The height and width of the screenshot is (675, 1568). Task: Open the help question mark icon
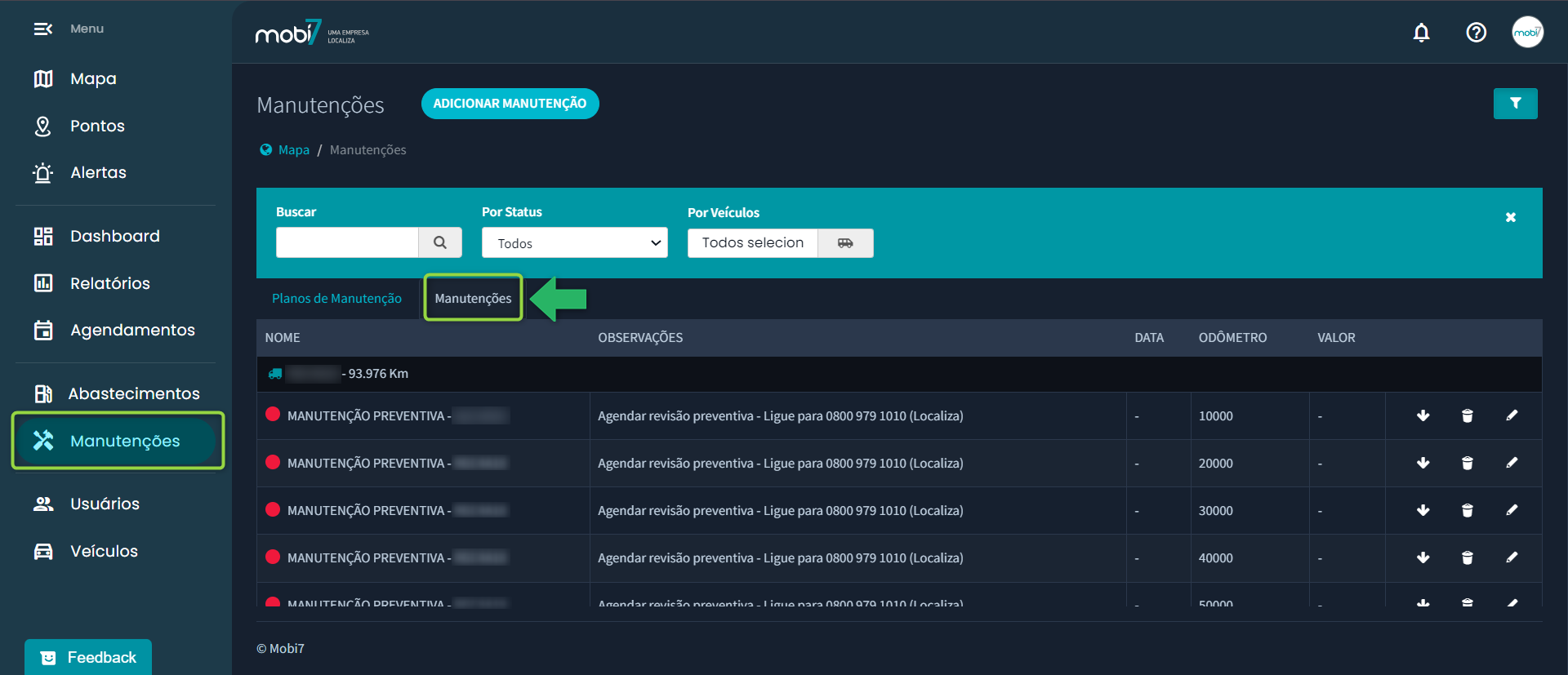tap(1476, 33)
